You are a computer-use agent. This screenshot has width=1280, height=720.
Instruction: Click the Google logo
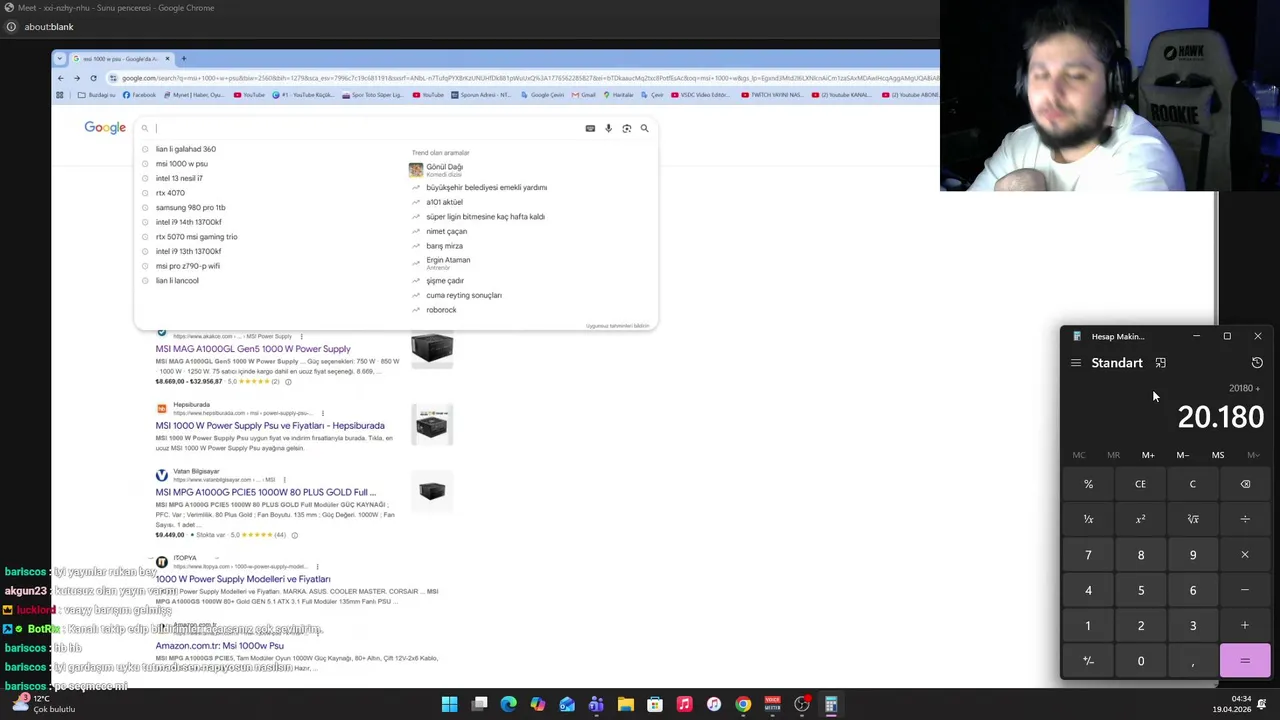pyautogui.click(x=105, y=128)
